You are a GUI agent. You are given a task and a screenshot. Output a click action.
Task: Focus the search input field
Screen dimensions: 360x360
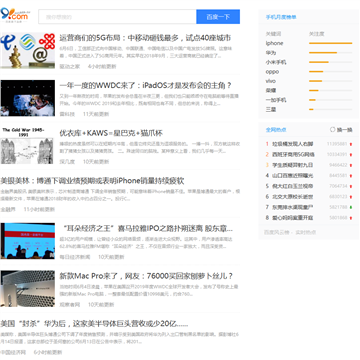(x=117, y=17)
